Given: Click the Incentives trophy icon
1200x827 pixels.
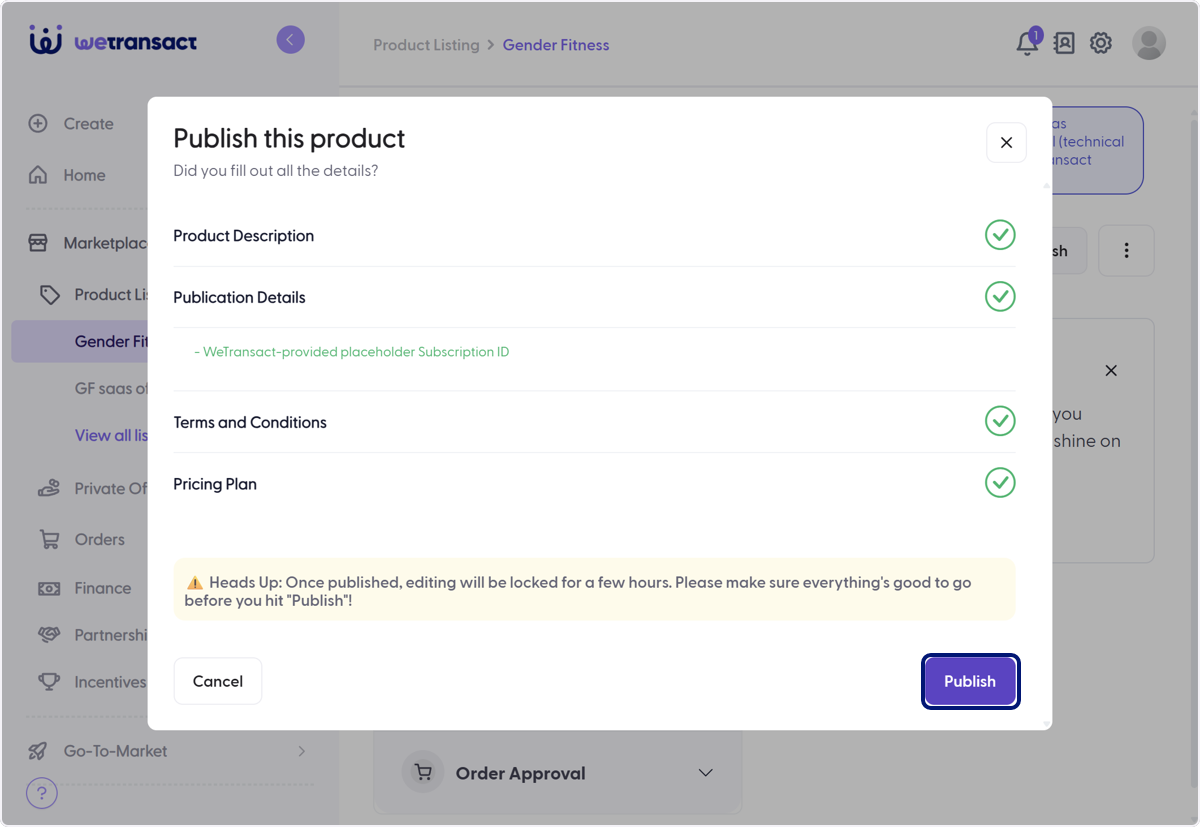Looking at the screenshot, I should (49, 682).
